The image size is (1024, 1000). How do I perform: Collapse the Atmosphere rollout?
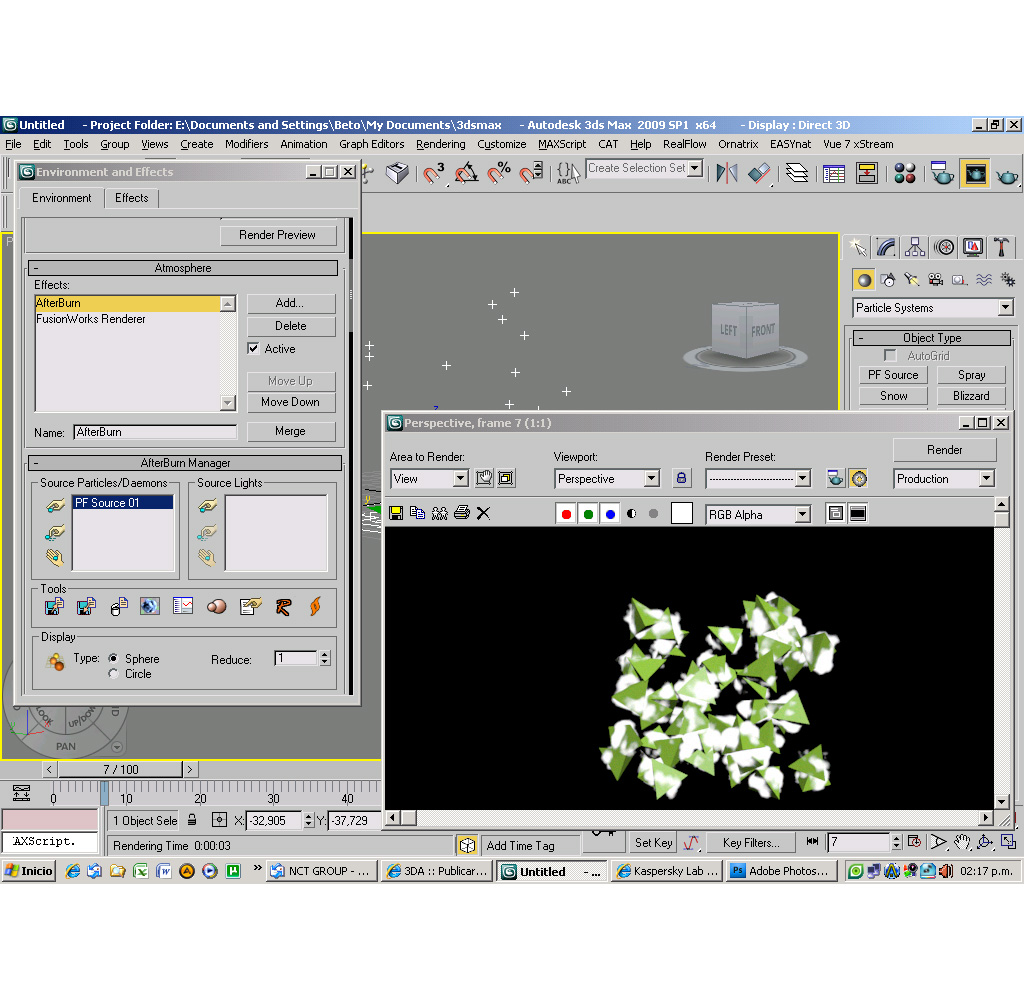[x=183, y=268]
